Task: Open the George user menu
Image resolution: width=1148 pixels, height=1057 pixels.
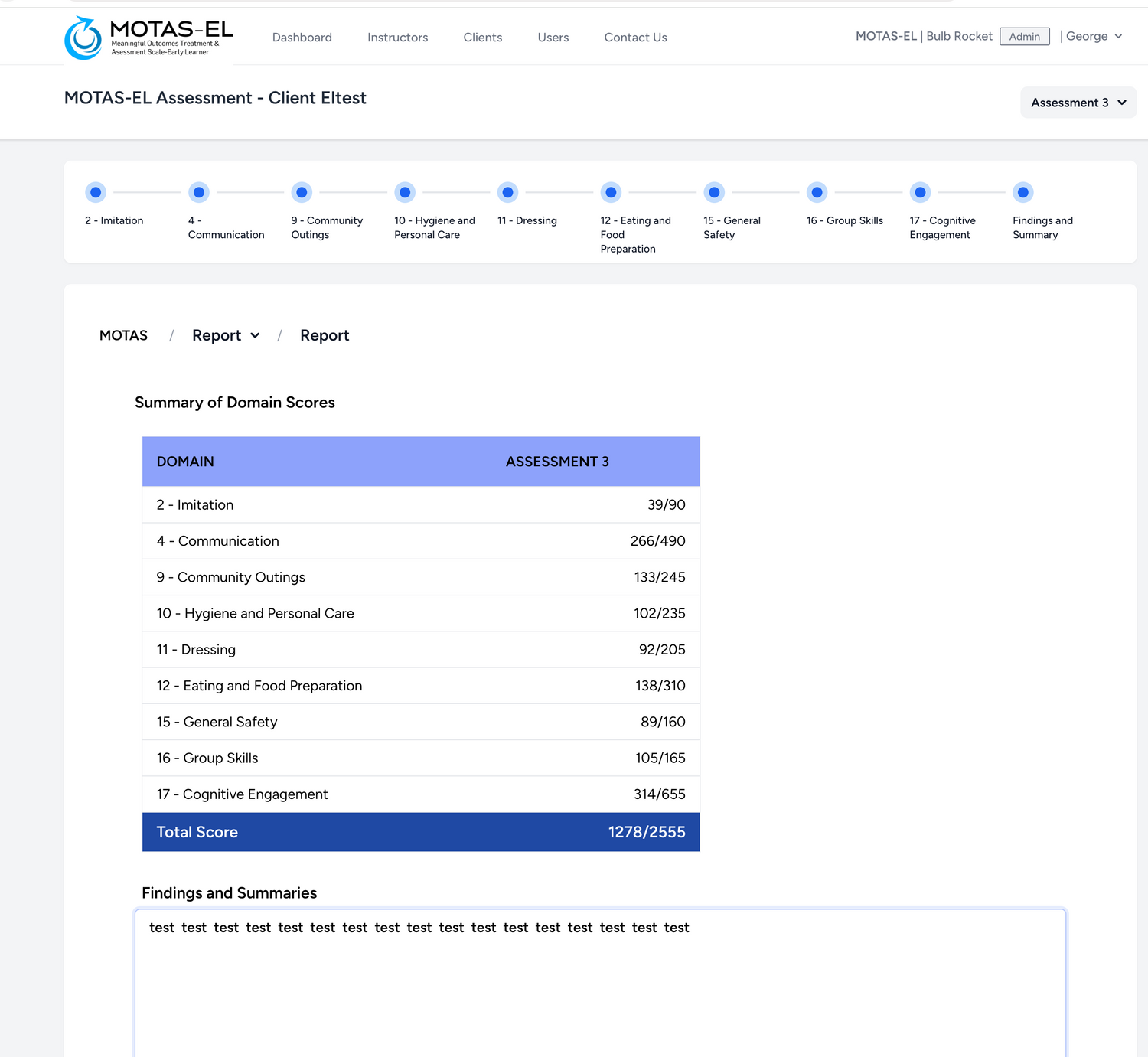Action: tap(1093, 37)
